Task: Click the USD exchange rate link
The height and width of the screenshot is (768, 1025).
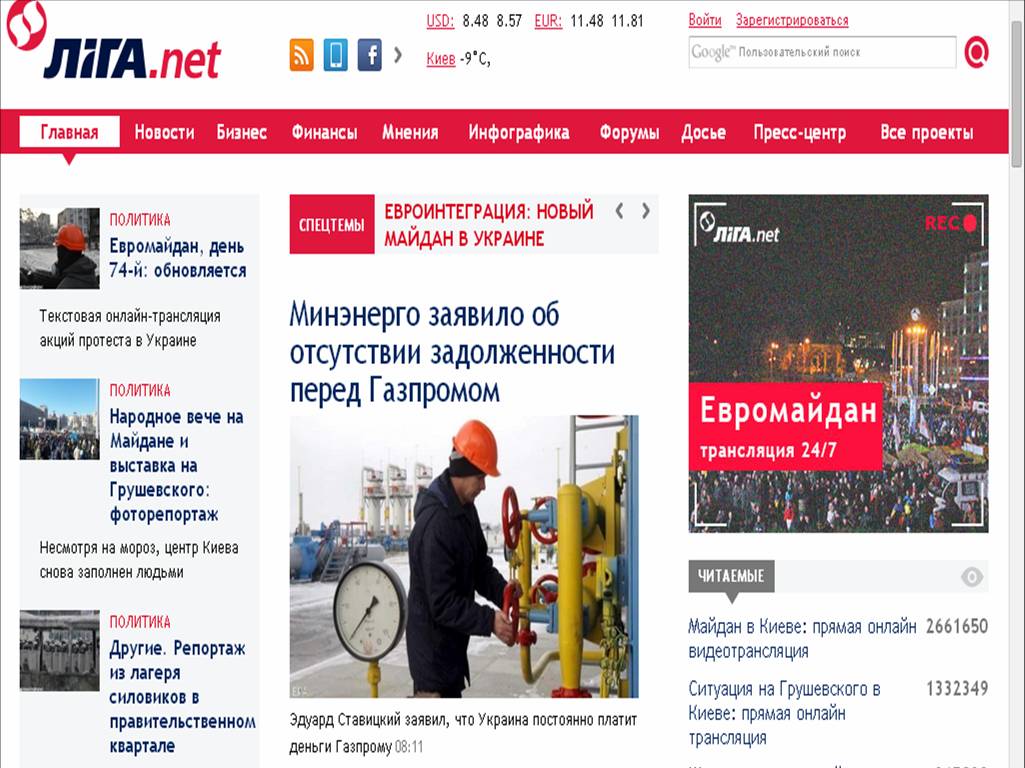Action: coord(439,21)
